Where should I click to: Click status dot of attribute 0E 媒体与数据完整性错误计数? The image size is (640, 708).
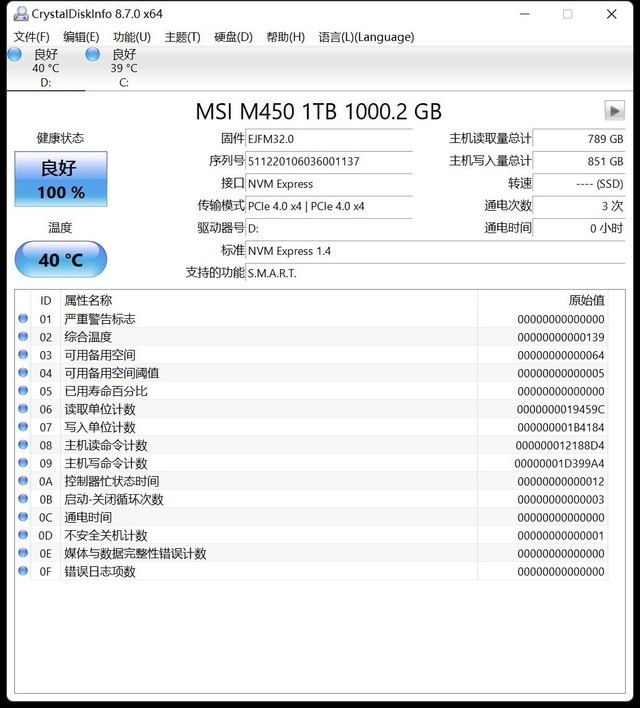[x=23, y=553]
